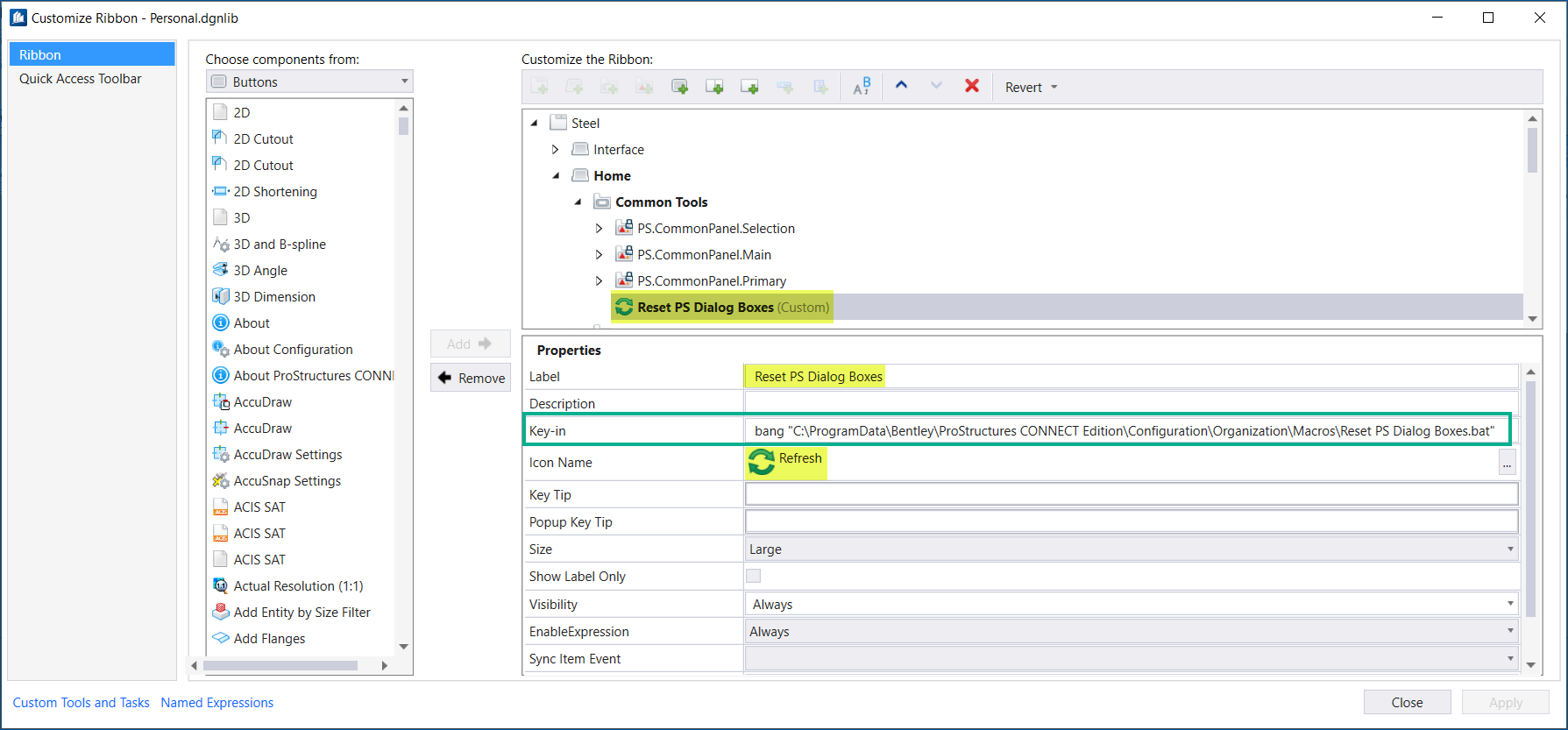Open the Visibility dropdown
Viewport: 1568px width, 730px height.
tap(1132, 604)
